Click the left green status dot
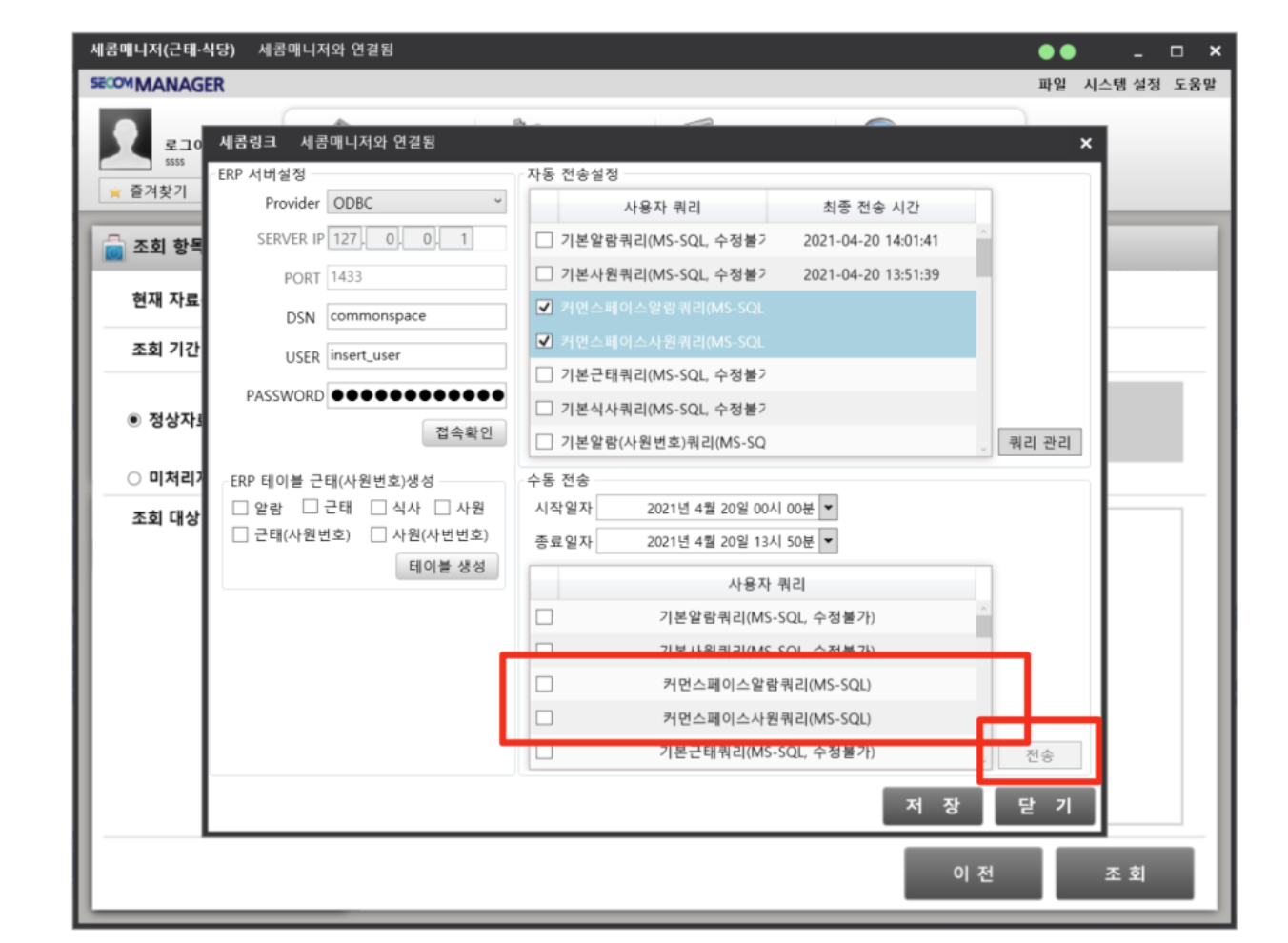This screenshot has height=943, width=1288. (x=1046, y=52)
